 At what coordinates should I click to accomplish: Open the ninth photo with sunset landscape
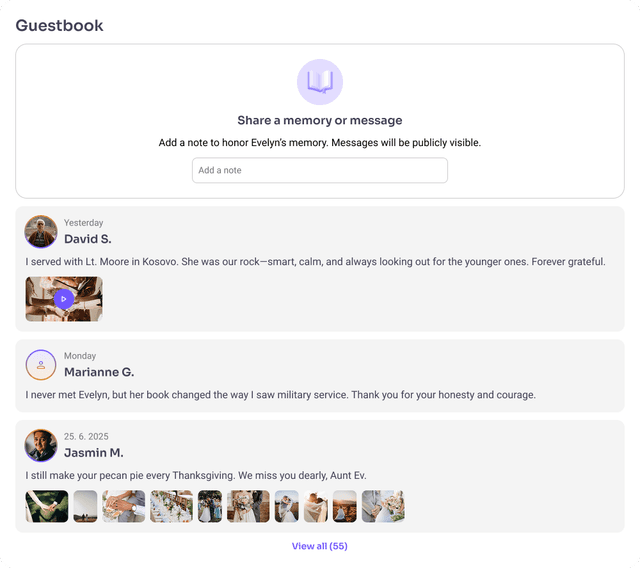pos(344,506)
